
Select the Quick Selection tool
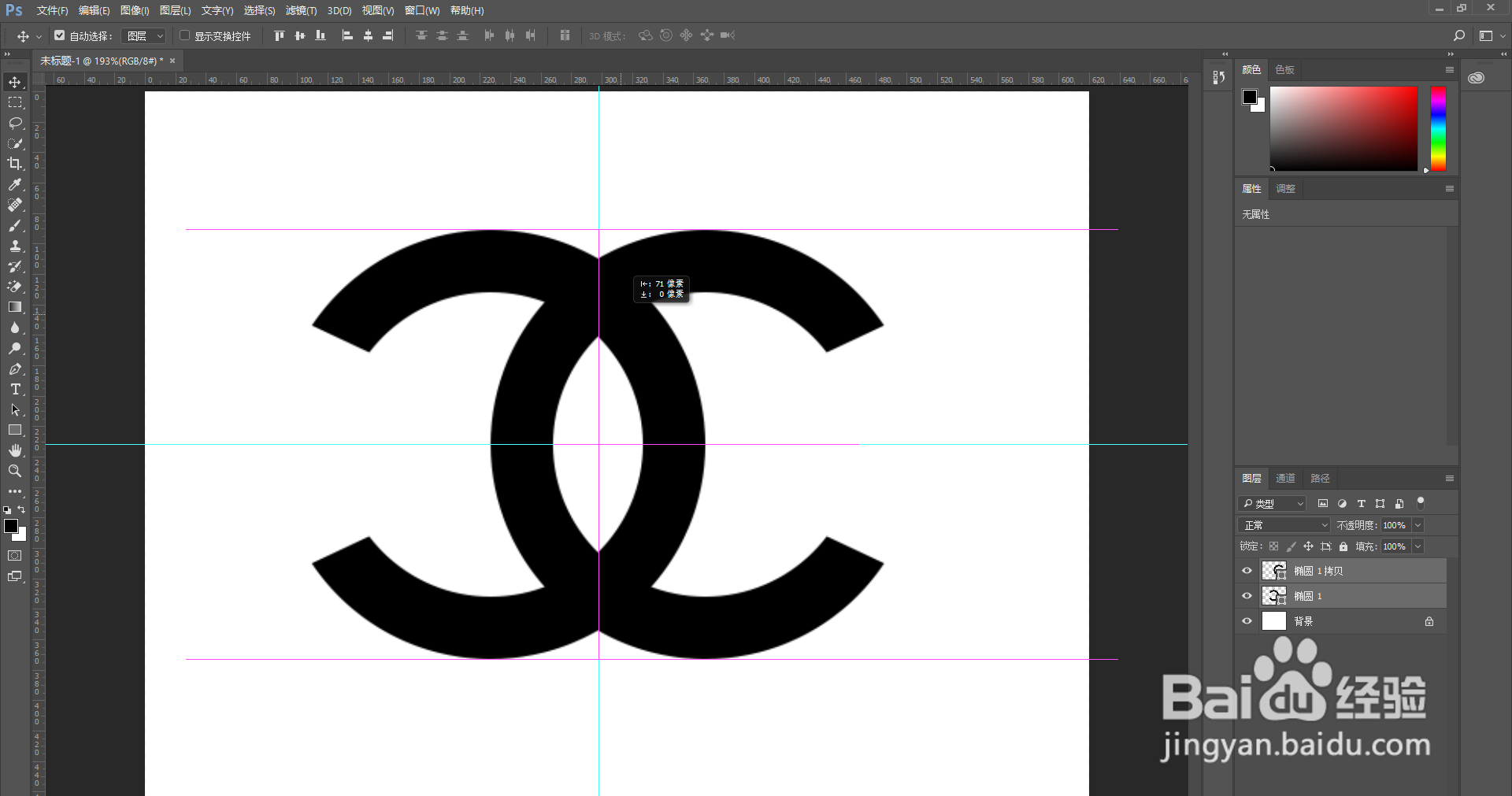tap(15, 143)
